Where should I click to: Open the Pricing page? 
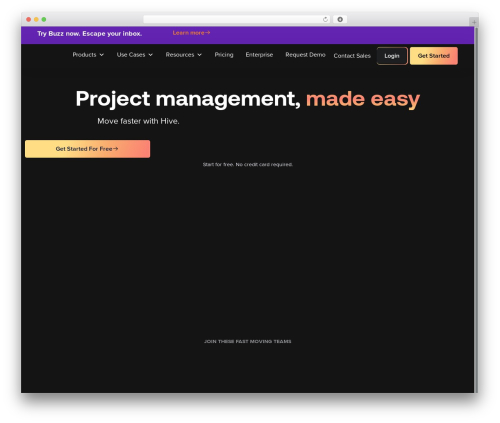click(224, 55)
